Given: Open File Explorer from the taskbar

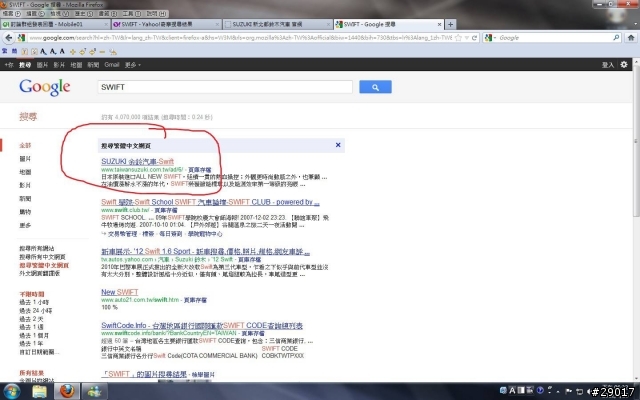Looking at the screenshot, I should pos(39,391).
